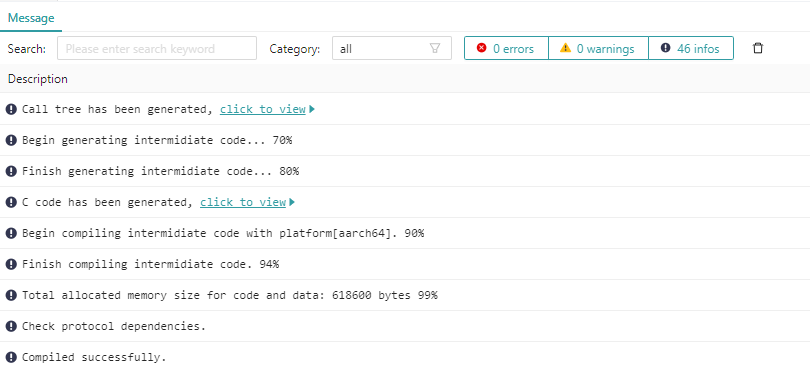Click info icon beside 'Total allocated memory size'
The image size is (810, 372).
click(11, 295)
